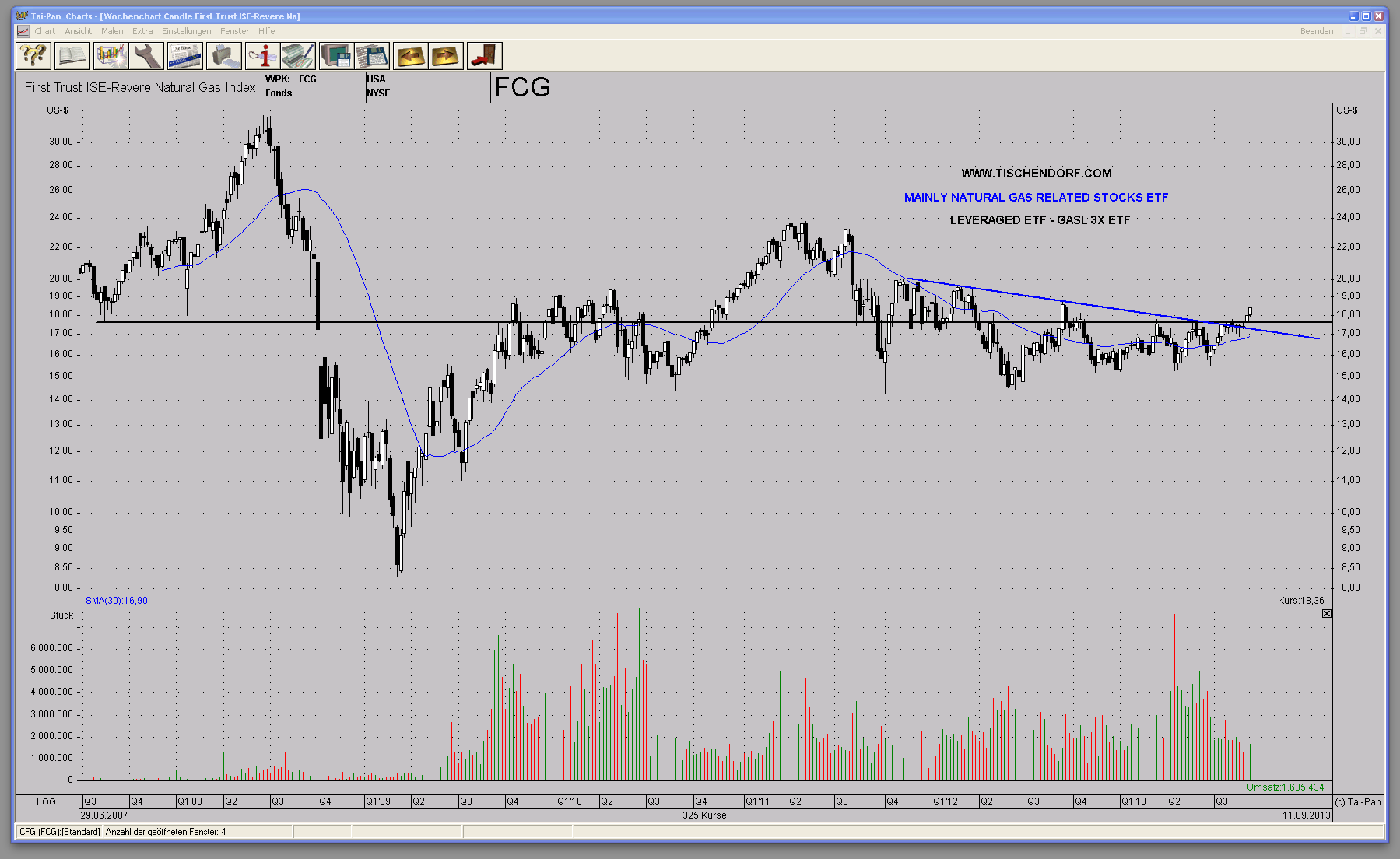Click the LOG scale label
Screen dimensions: 1400x859
click(46, 801)
